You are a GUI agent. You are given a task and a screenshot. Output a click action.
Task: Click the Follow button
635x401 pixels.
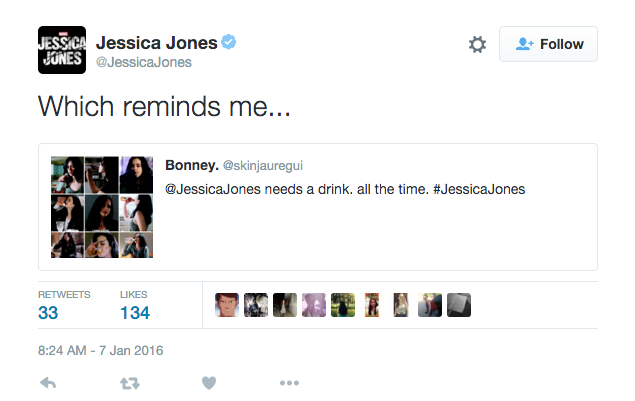(x=548, y=44)
